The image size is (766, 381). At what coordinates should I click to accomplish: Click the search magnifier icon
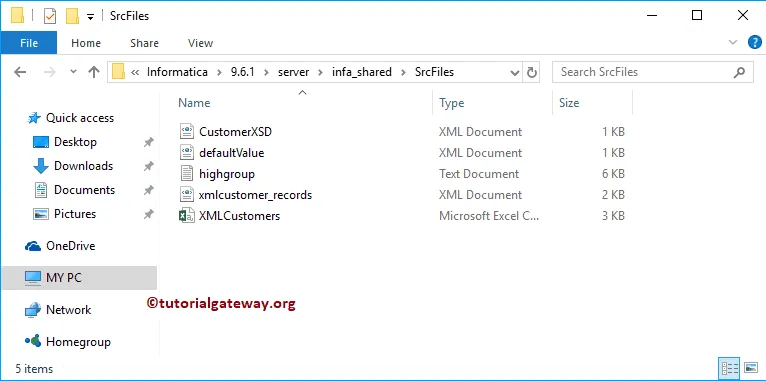click(739, 72)
